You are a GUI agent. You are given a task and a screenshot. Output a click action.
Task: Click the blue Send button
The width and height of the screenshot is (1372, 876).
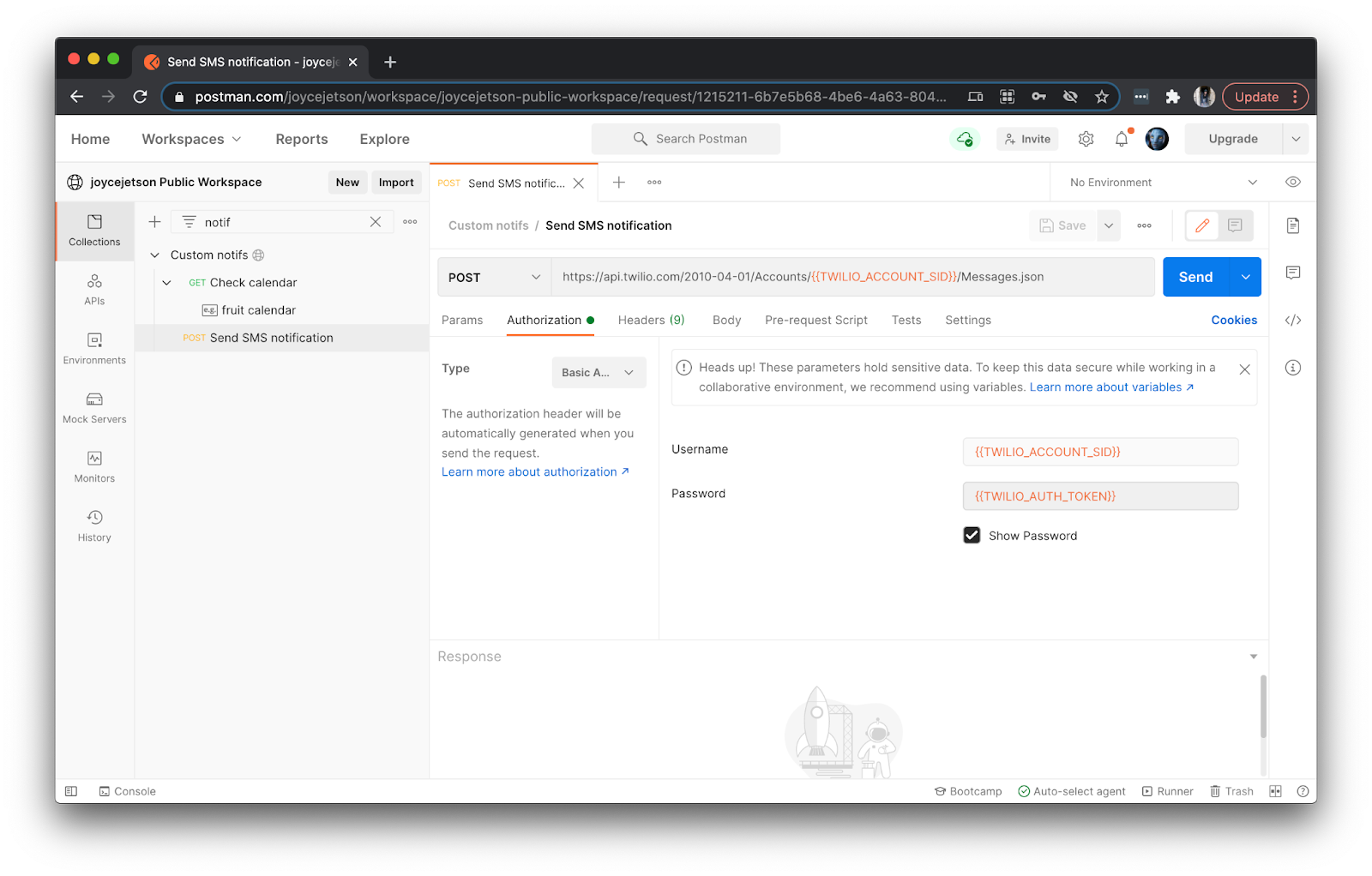[x=1195, y=277]
